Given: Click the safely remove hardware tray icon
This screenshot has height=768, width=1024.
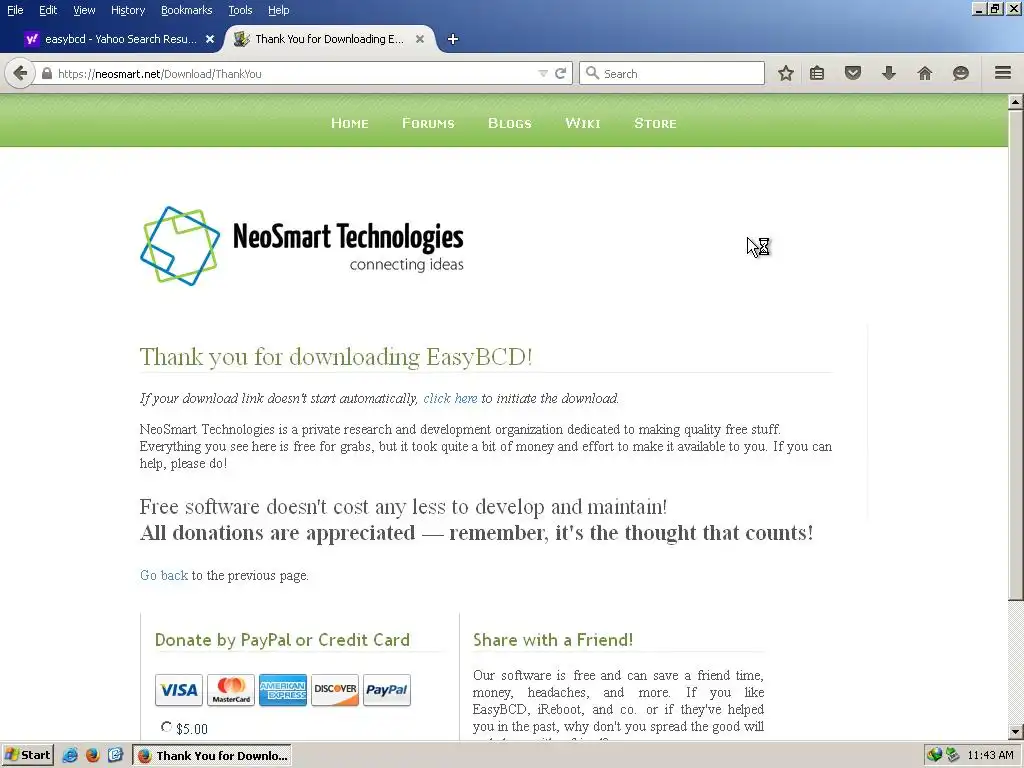Looking at the screenshot, I should [x=952, y=755].
